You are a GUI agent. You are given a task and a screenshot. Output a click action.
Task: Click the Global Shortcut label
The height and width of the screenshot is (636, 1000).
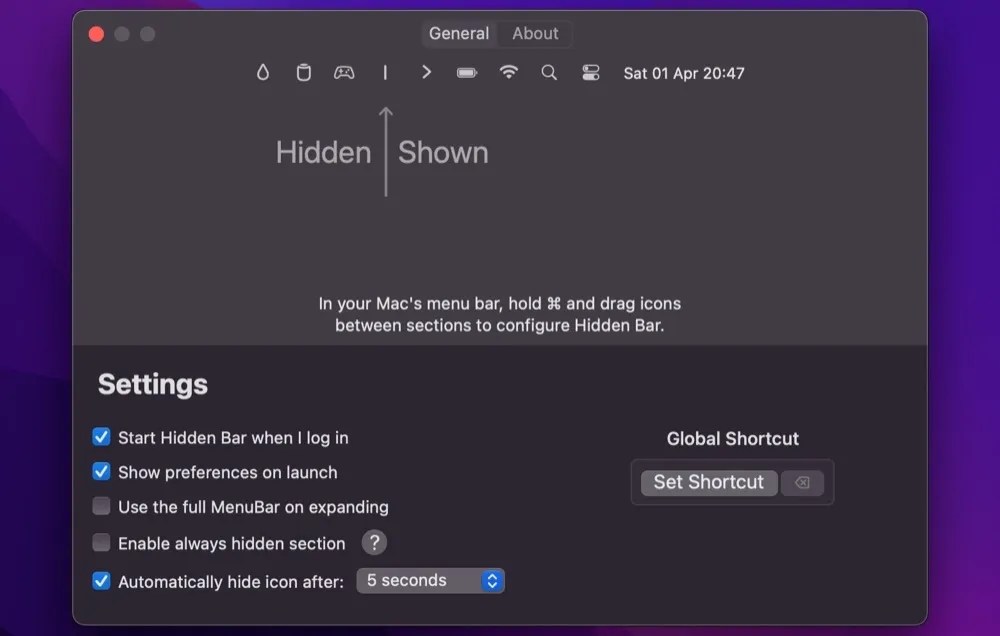(x=732, y=439)
